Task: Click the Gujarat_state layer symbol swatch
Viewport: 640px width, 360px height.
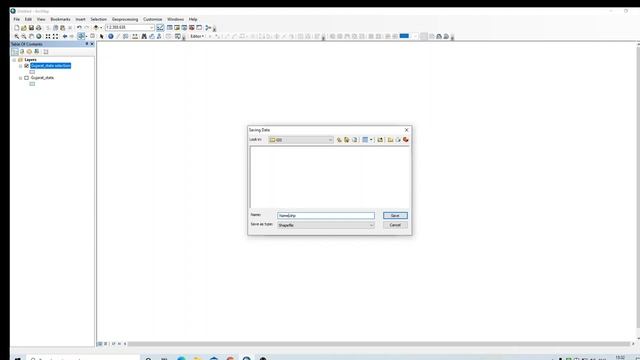Action: point(32,84)
